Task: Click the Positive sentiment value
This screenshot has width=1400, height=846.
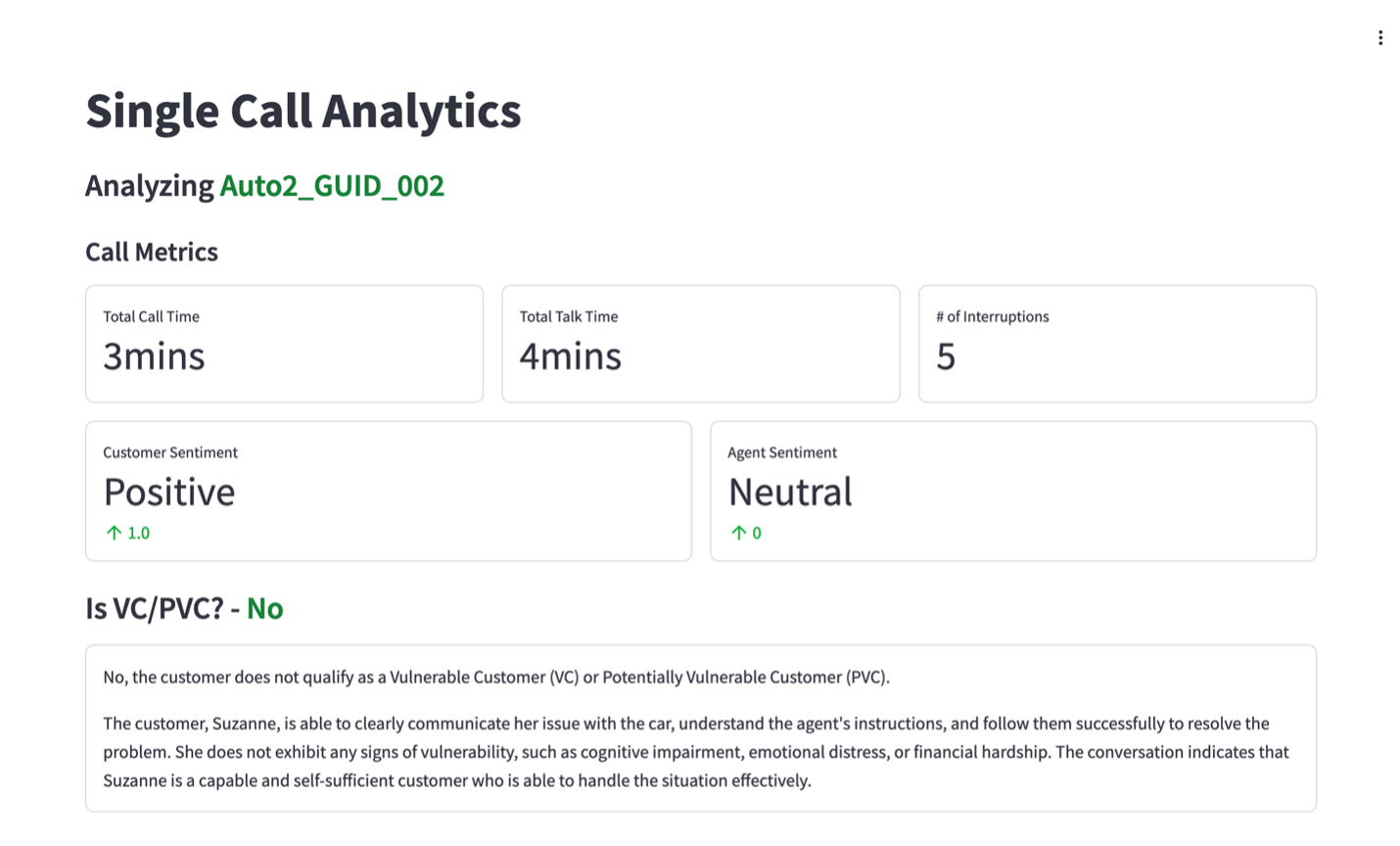Action: 169,492
